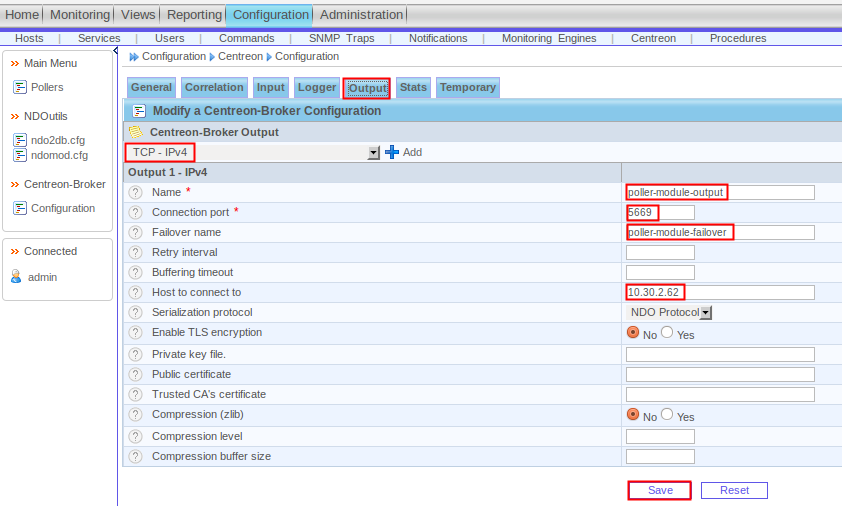Image resolution: width=842 pixels, height=506 pixels.
Task: Go to the SNMP Traps submenu
Action: tap(342, 38)
